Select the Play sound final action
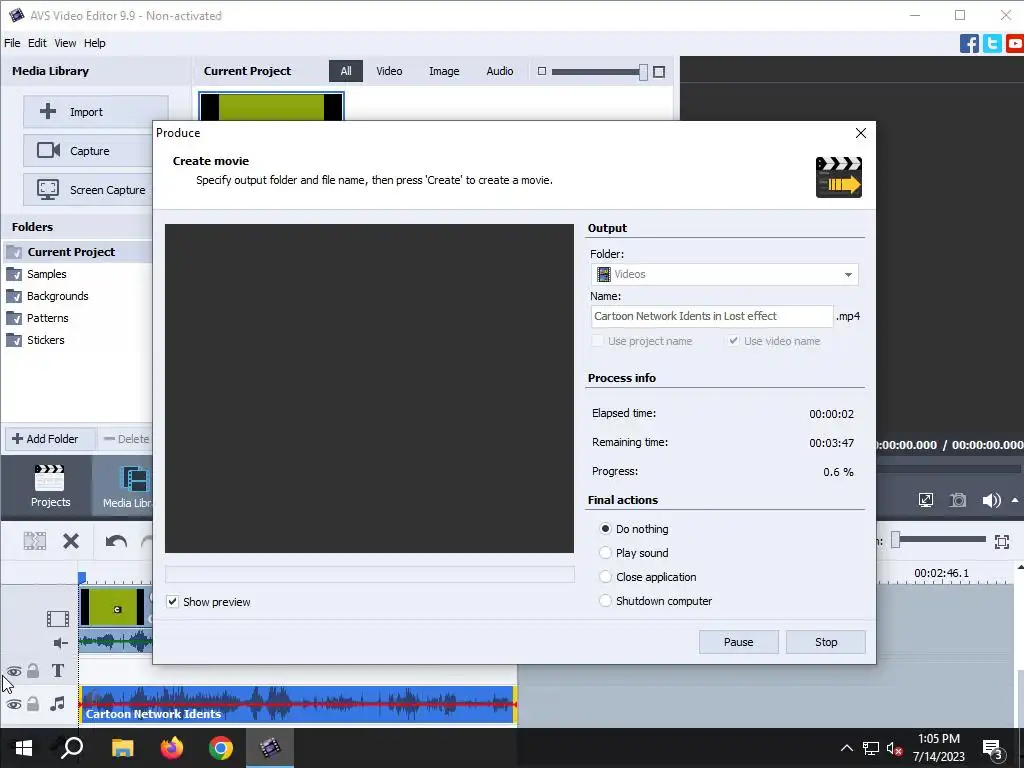The height and width of the screenshot is (768, 1024). 605,552
